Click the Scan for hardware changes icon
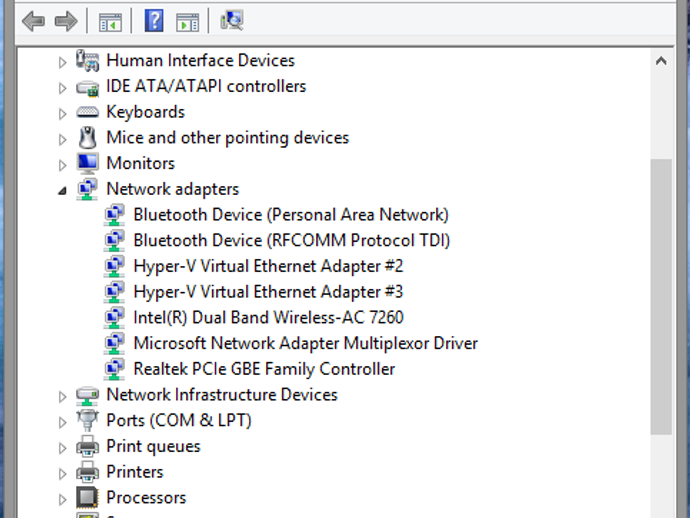This screenshot has height=518, width=690. tap(233, 20)
